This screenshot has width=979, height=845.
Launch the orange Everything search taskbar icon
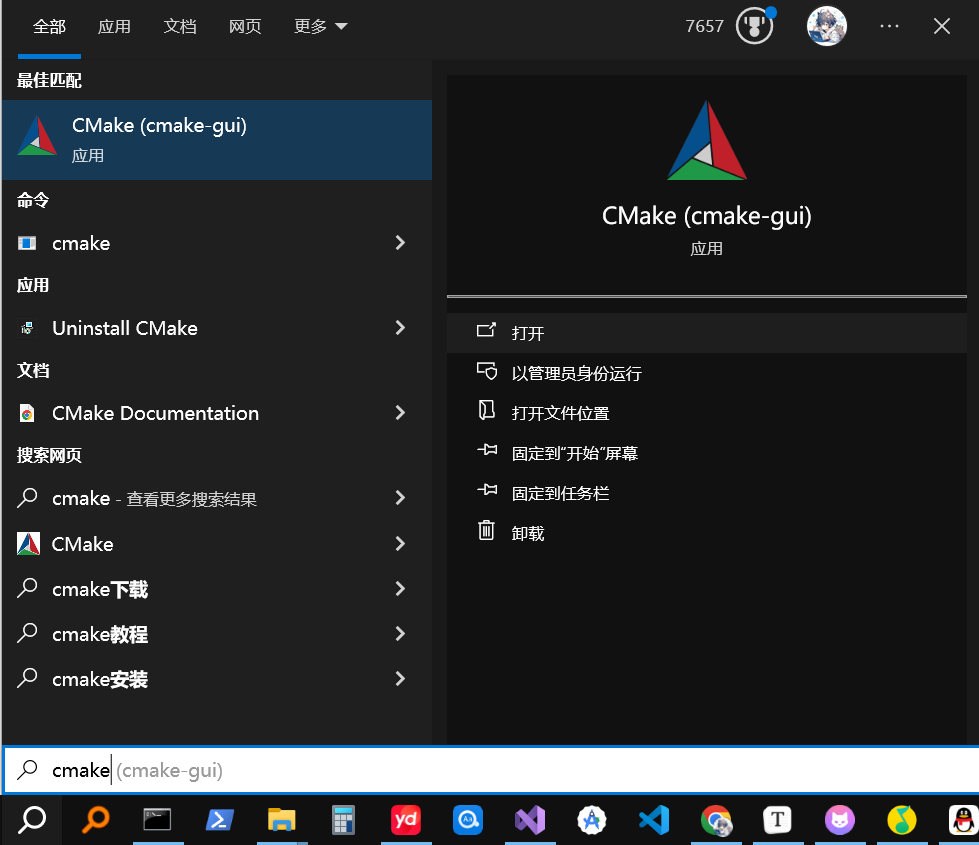coord(96,820)
